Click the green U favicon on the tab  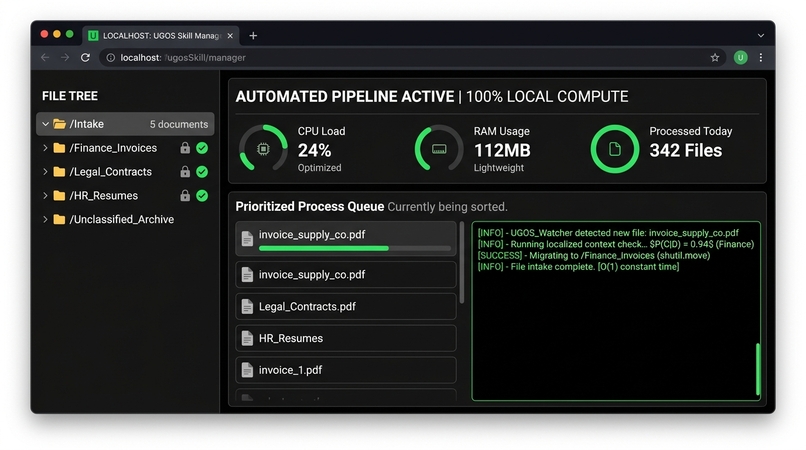[x=93, y=35]
